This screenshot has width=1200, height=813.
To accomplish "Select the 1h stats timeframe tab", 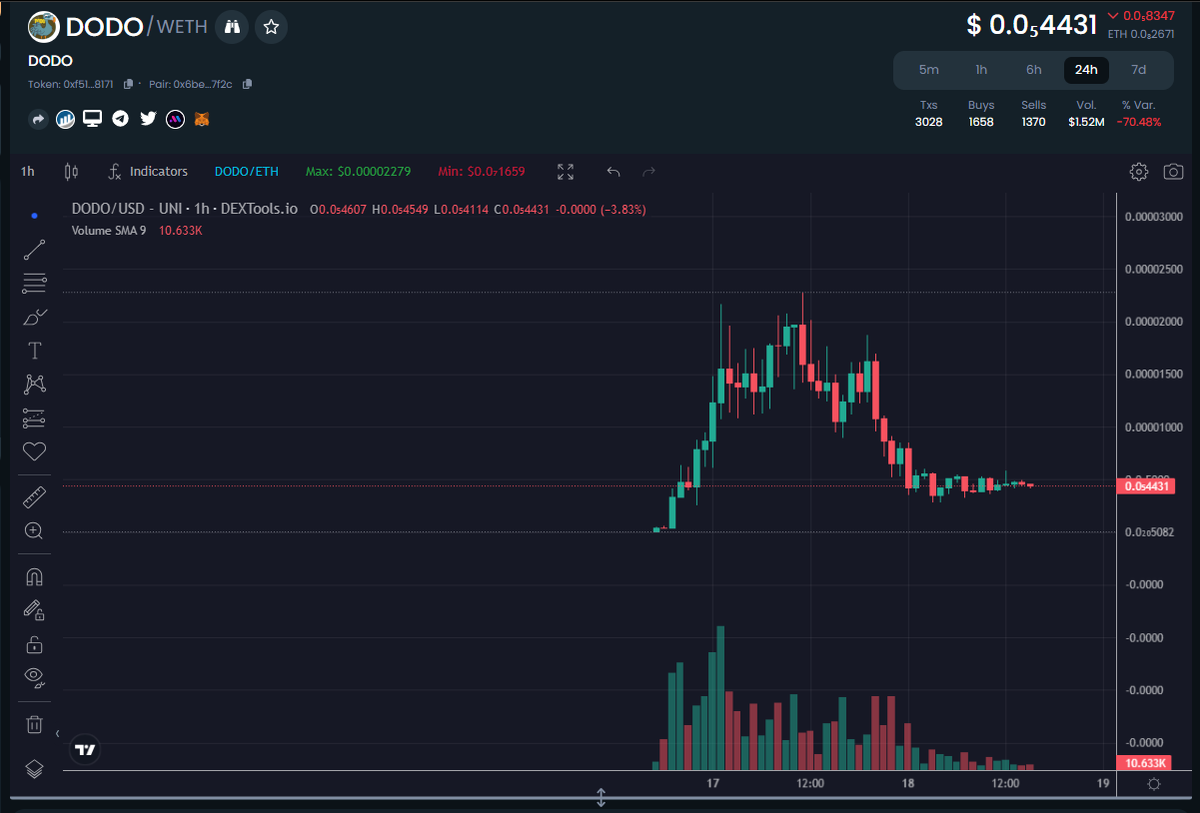I will pos(981,70).
